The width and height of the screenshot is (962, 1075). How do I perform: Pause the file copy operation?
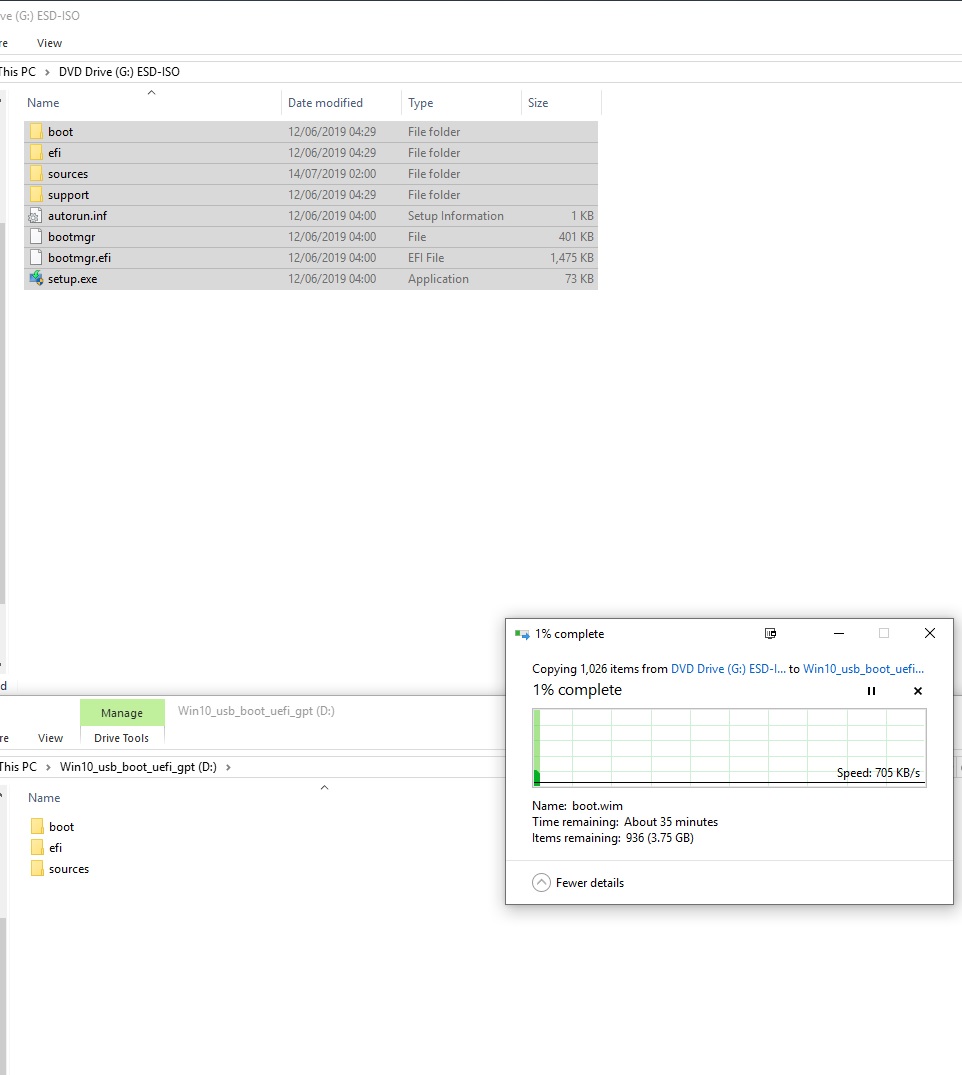(871, 691)
